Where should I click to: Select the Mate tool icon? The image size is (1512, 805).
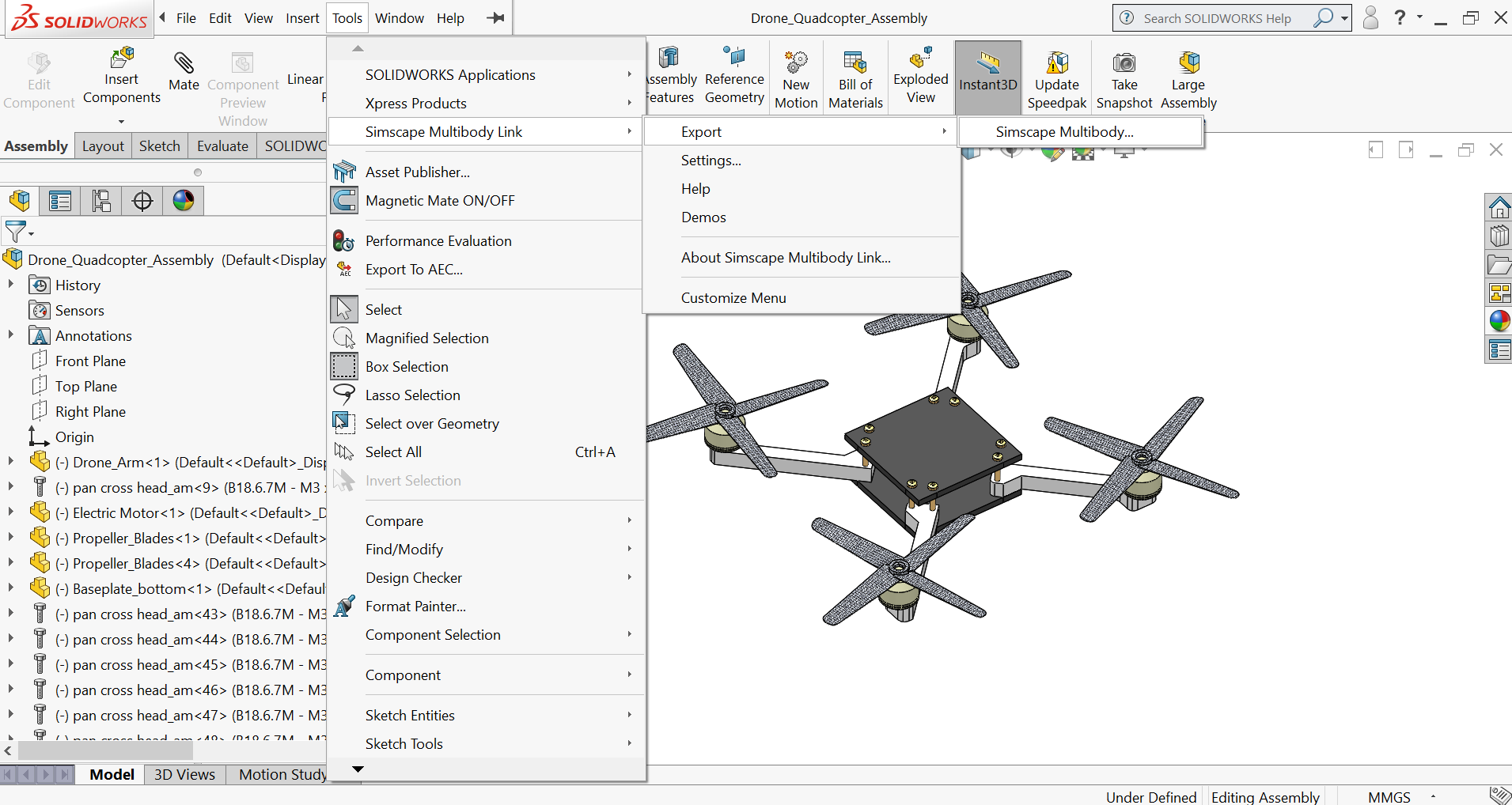click(184, 62)
